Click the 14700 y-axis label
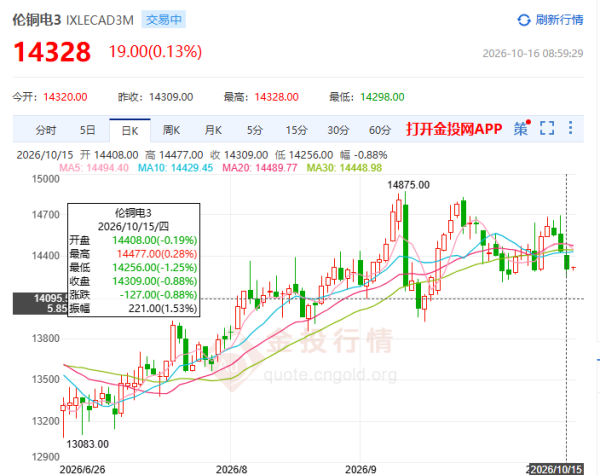Screen dimensions: 600x475 pos(46,215)
